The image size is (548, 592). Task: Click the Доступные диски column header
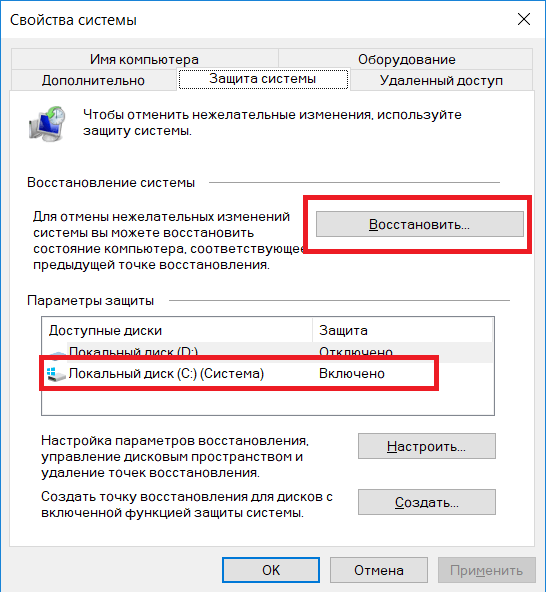coord(177,330)
